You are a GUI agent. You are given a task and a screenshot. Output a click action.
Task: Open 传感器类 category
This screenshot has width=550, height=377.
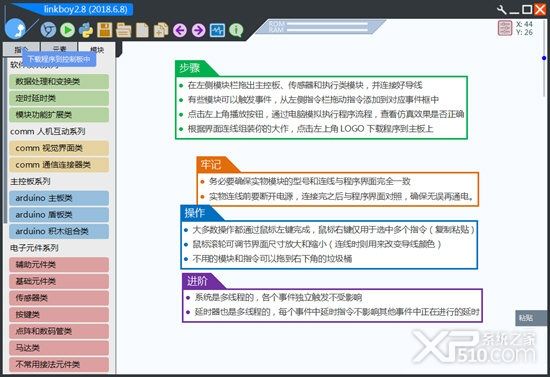pyautogui.click(x=59, y=298)
